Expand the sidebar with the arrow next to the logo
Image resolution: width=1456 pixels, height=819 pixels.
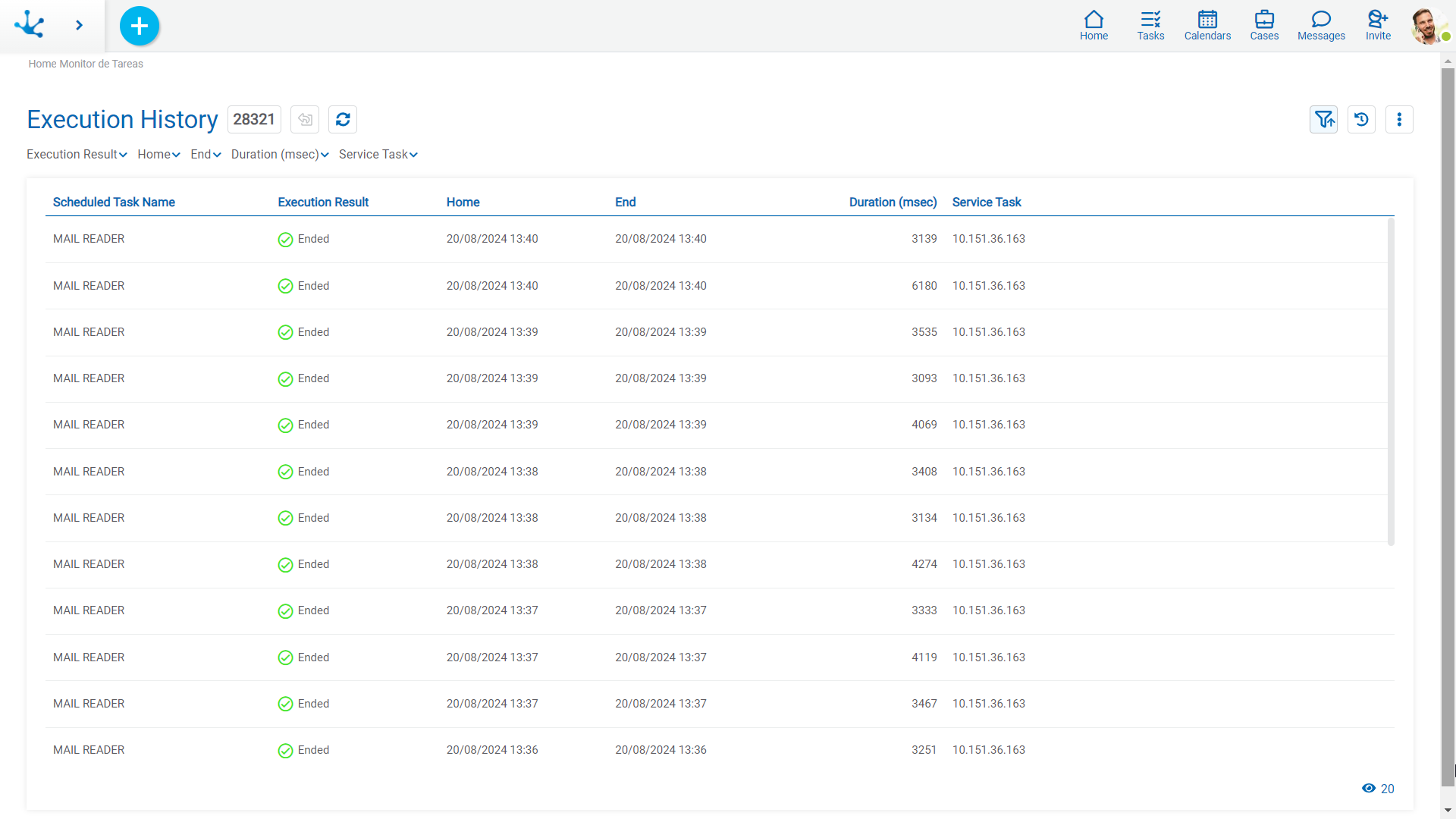pos(79,25)
